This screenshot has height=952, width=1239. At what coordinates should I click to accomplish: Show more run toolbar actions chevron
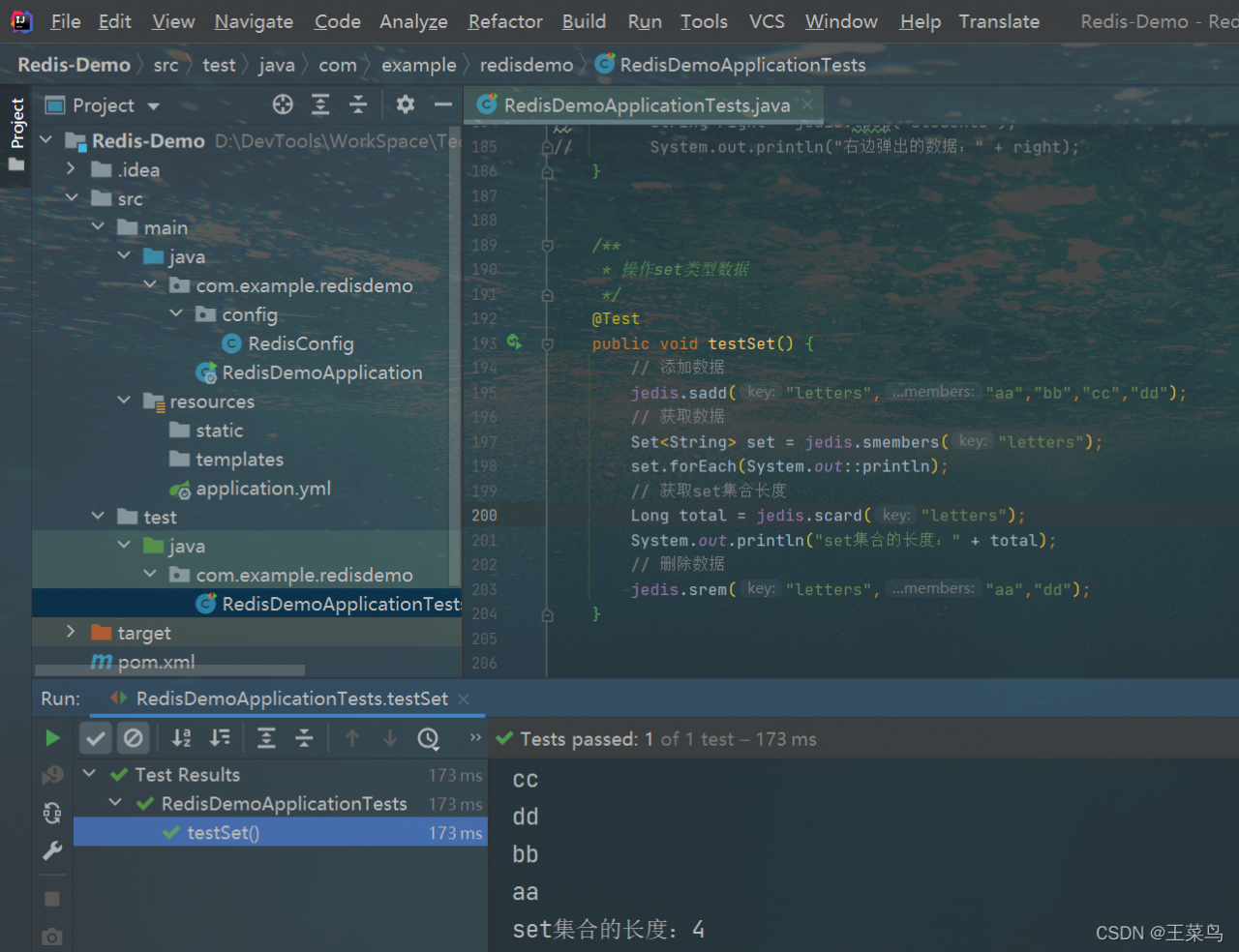(x=475, y=737)
